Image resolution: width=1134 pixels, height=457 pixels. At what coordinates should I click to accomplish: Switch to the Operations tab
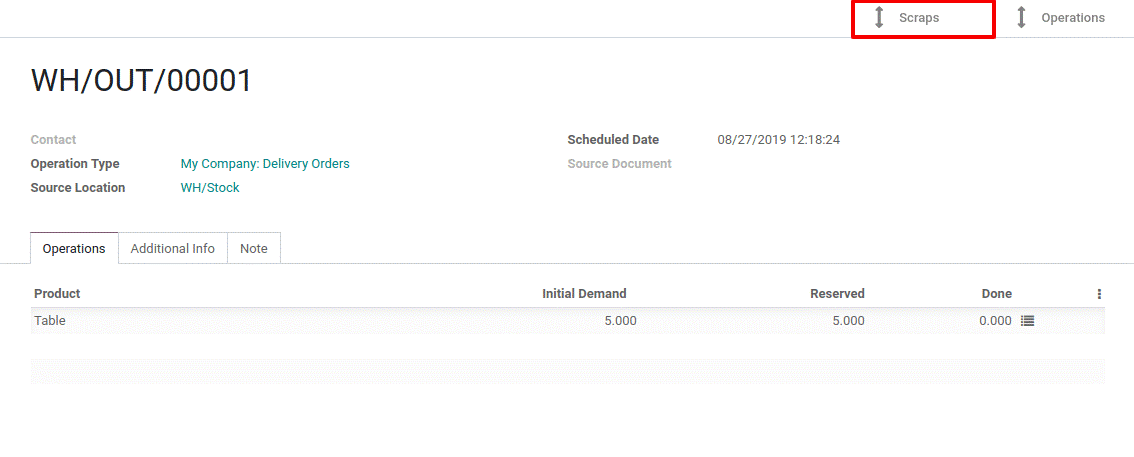click(74, 248)
